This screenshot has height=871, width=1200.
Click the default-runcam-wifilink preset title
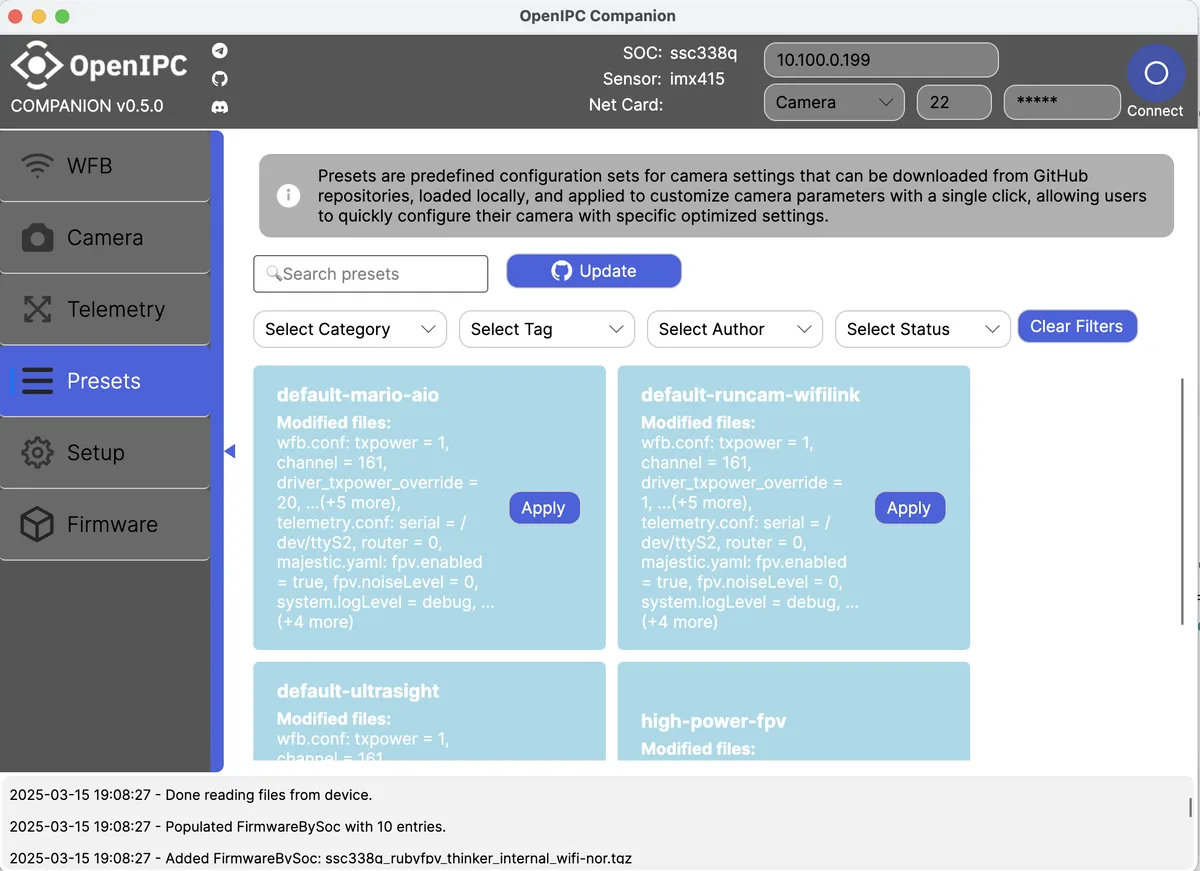751,395
